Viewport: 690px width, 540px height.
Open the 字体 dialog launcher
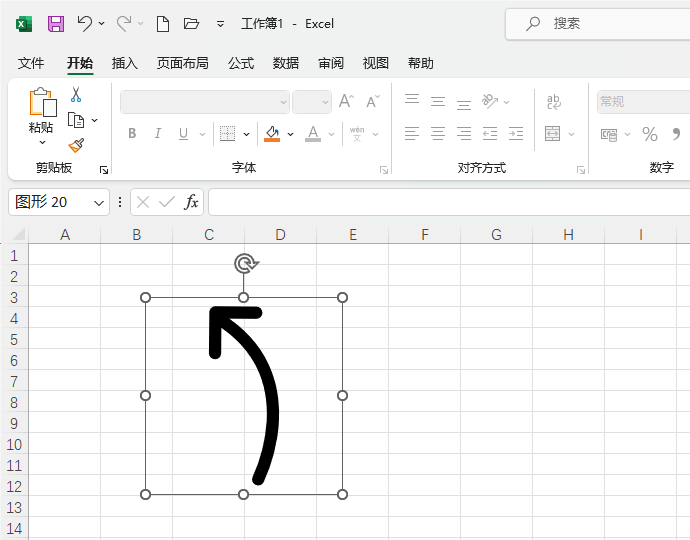coord(384,170)
